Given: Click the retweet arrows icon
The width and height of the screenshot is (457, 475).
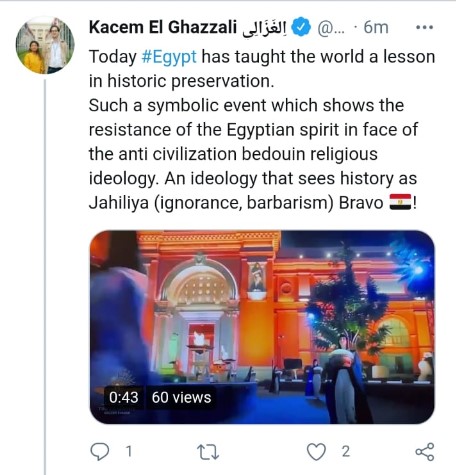Looking at the screenshot, I should 208,452.
